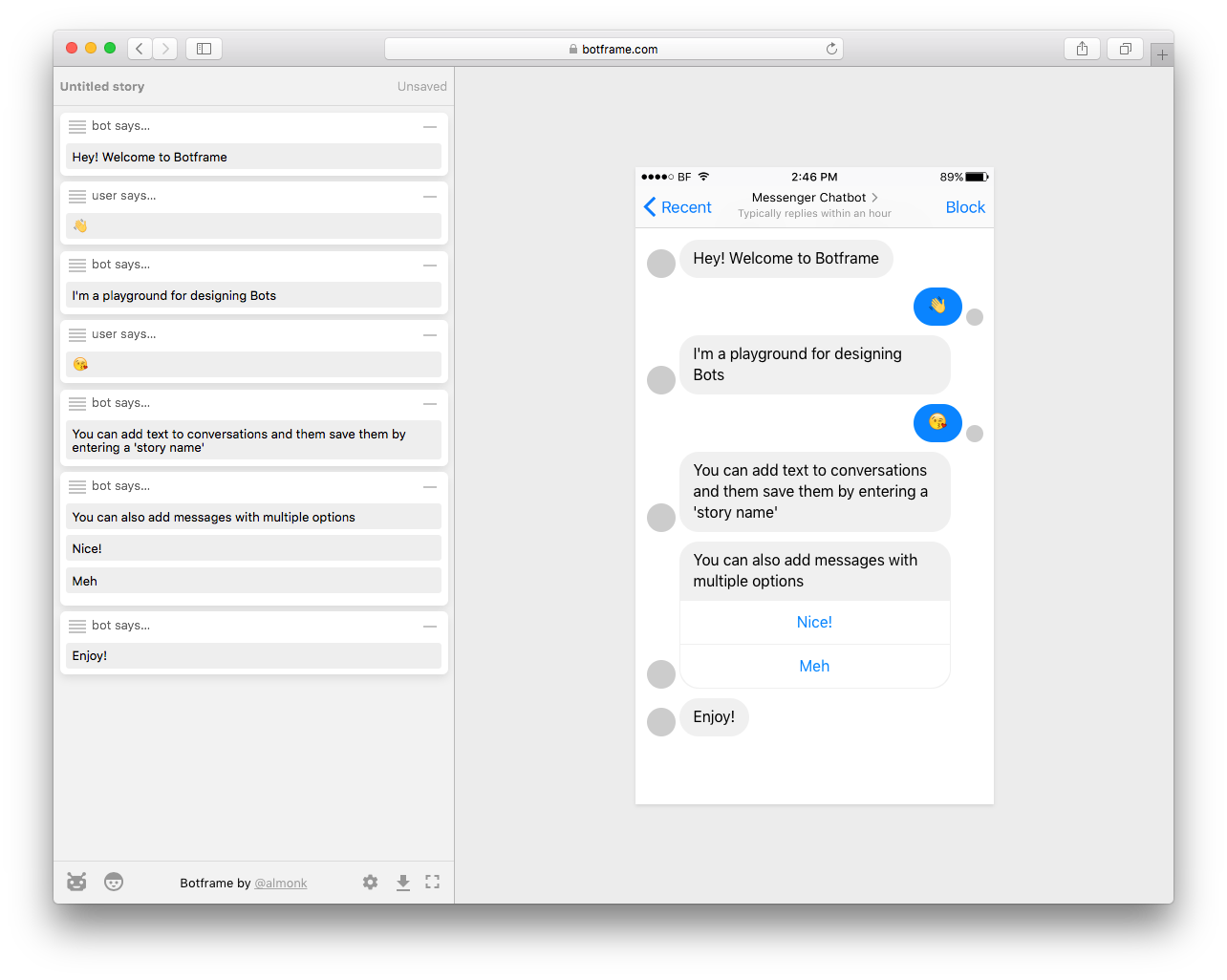This screenshot has height=980, width=1227.
Task: Click drag handle of waving hand user block
Action: 77,197
